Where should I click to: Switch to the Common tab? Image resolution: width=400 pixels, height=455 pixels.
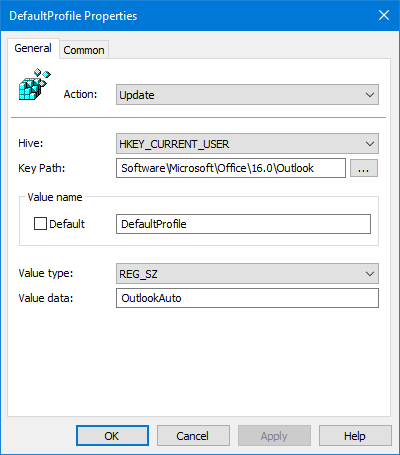tap(84, 50)
